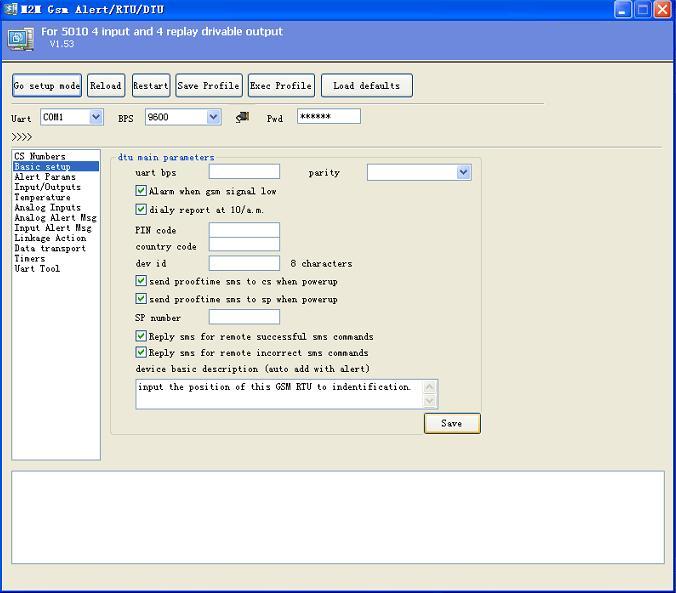Click the country code input field
Screen dimensions: 676x593
coord(244,245)
